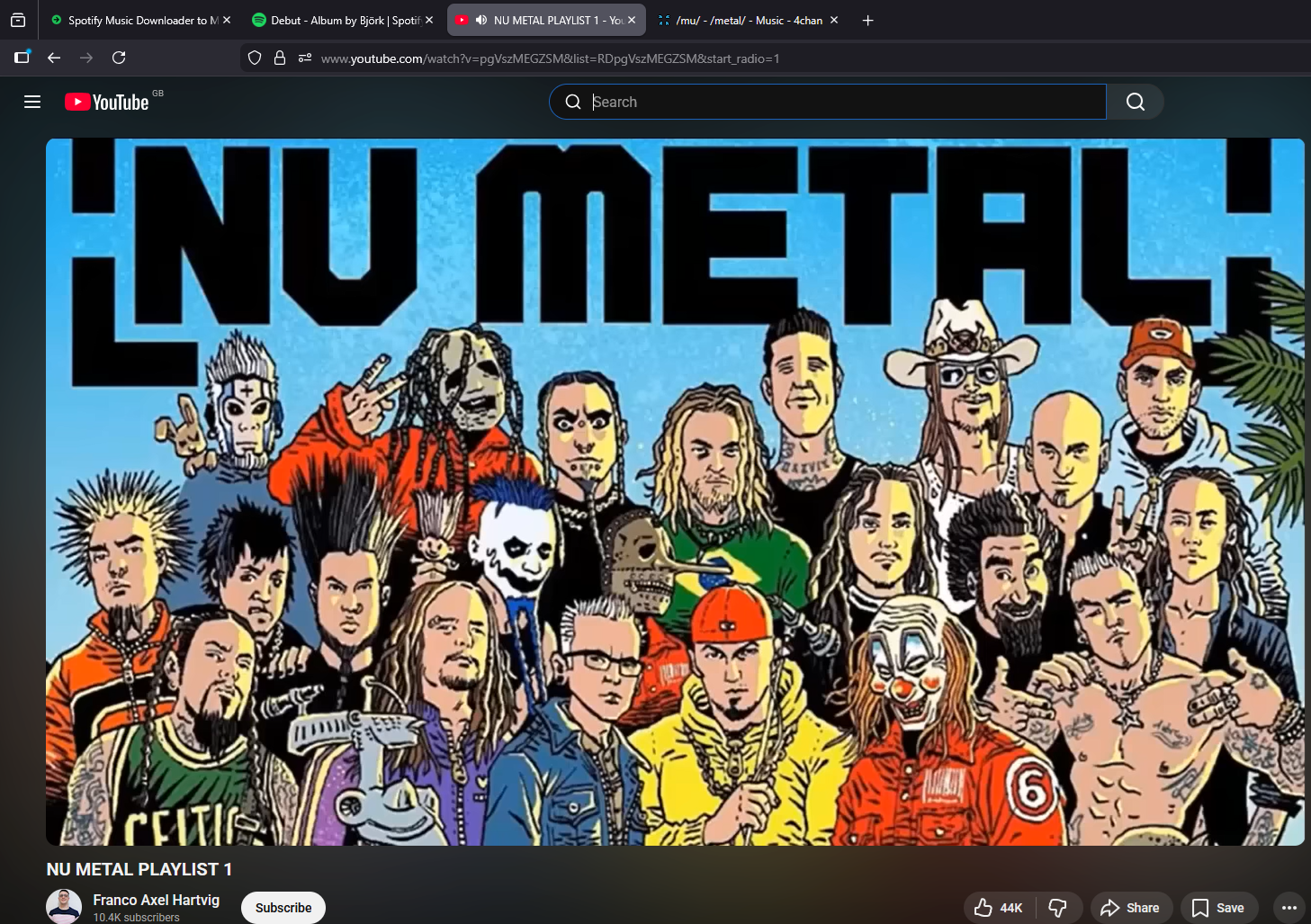
Task: Open the browser tab overview icon
Action: pos(18,20)
